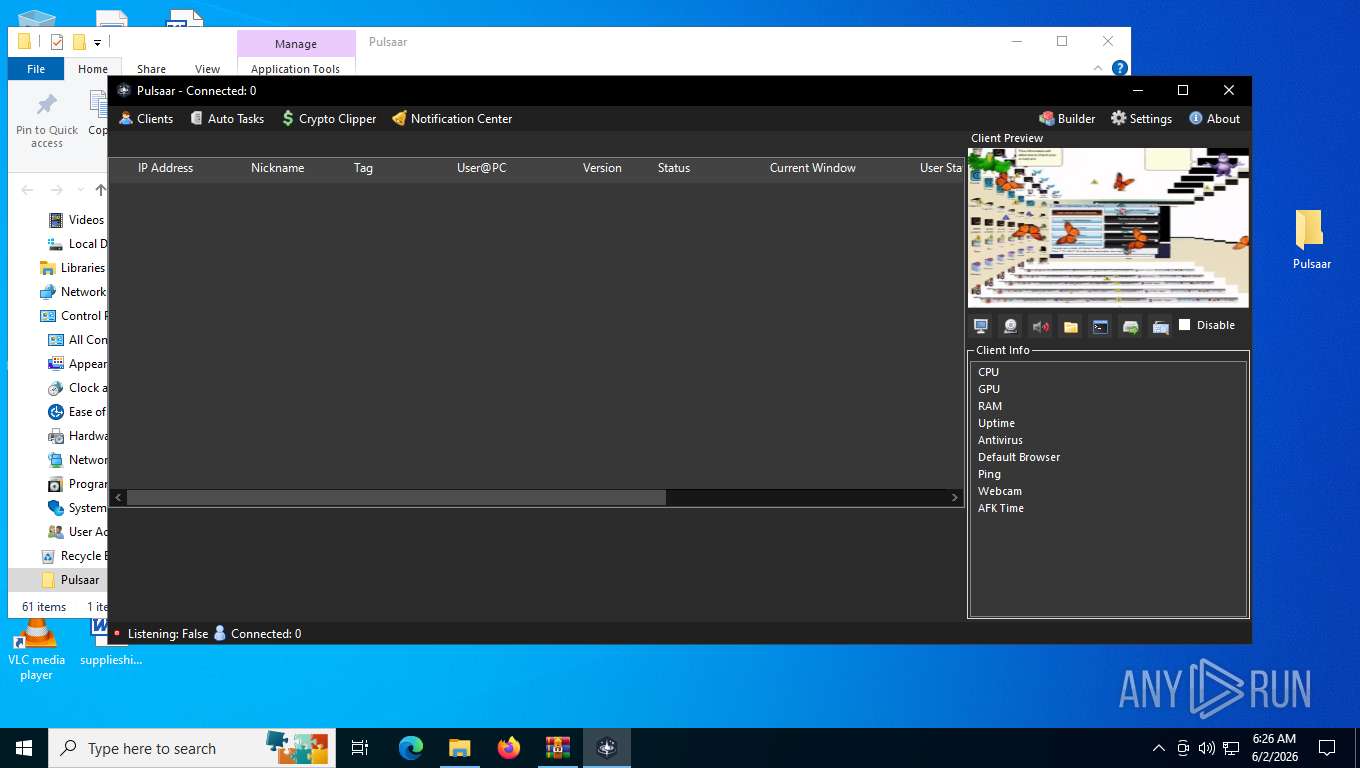The height and width of the screenshot is (768, 1360).
Task: Open Microsoft Edge from the taskbar
Action: [411, 748]
